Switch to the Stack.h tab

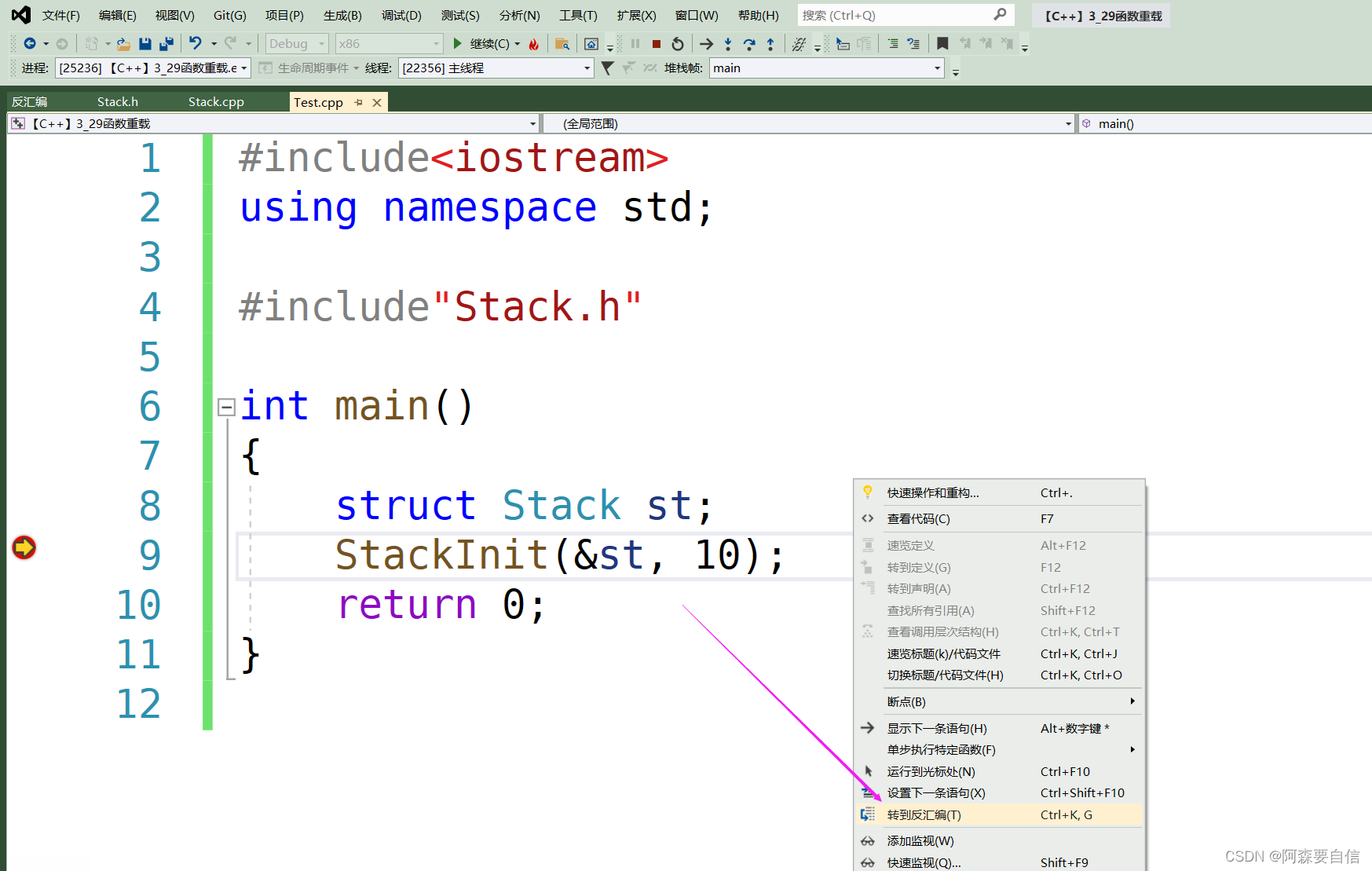tap(118, 102)
